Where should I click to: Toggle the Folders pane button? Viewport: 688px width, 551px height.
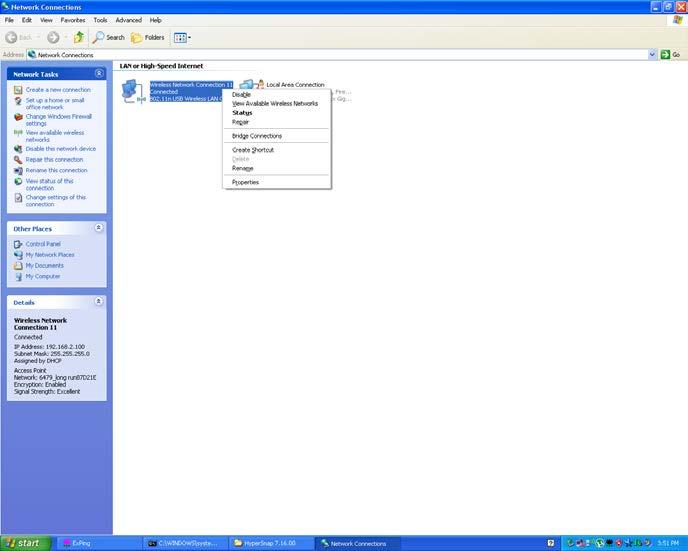(x=148, y=38)
